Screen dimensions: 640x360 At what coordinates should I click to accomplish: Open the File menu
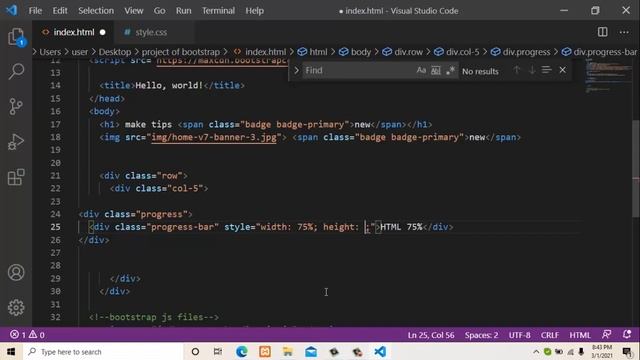tap(35, 11)
